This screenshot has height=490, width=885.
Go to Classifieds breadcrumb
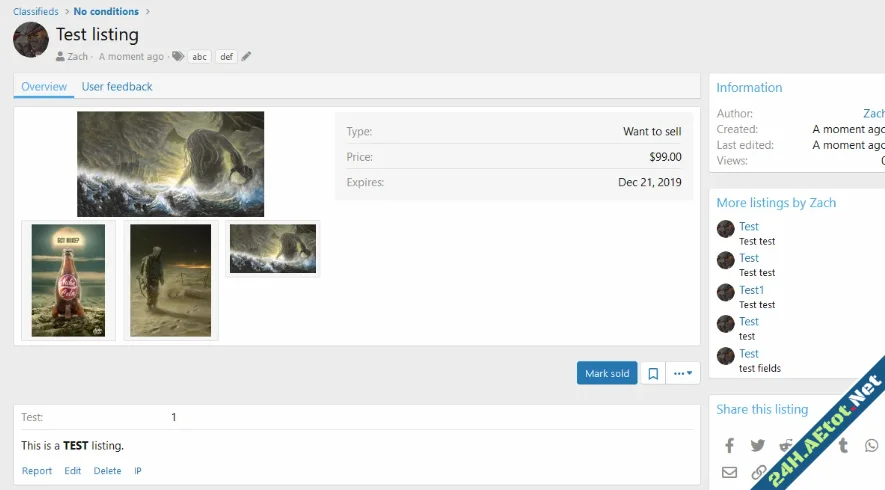(36, 11)
